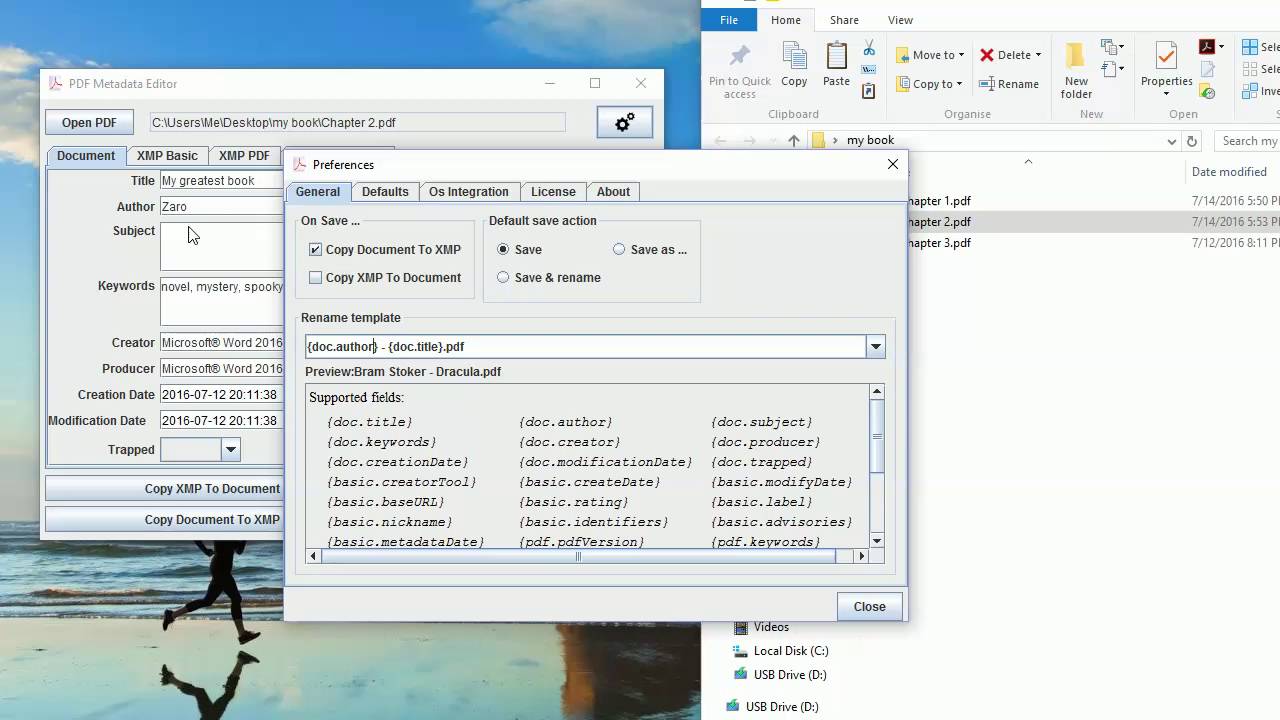Viewport: 1280px width, 720px height.
Task: Click the Date modified column header
Action: click(1229, 172)
